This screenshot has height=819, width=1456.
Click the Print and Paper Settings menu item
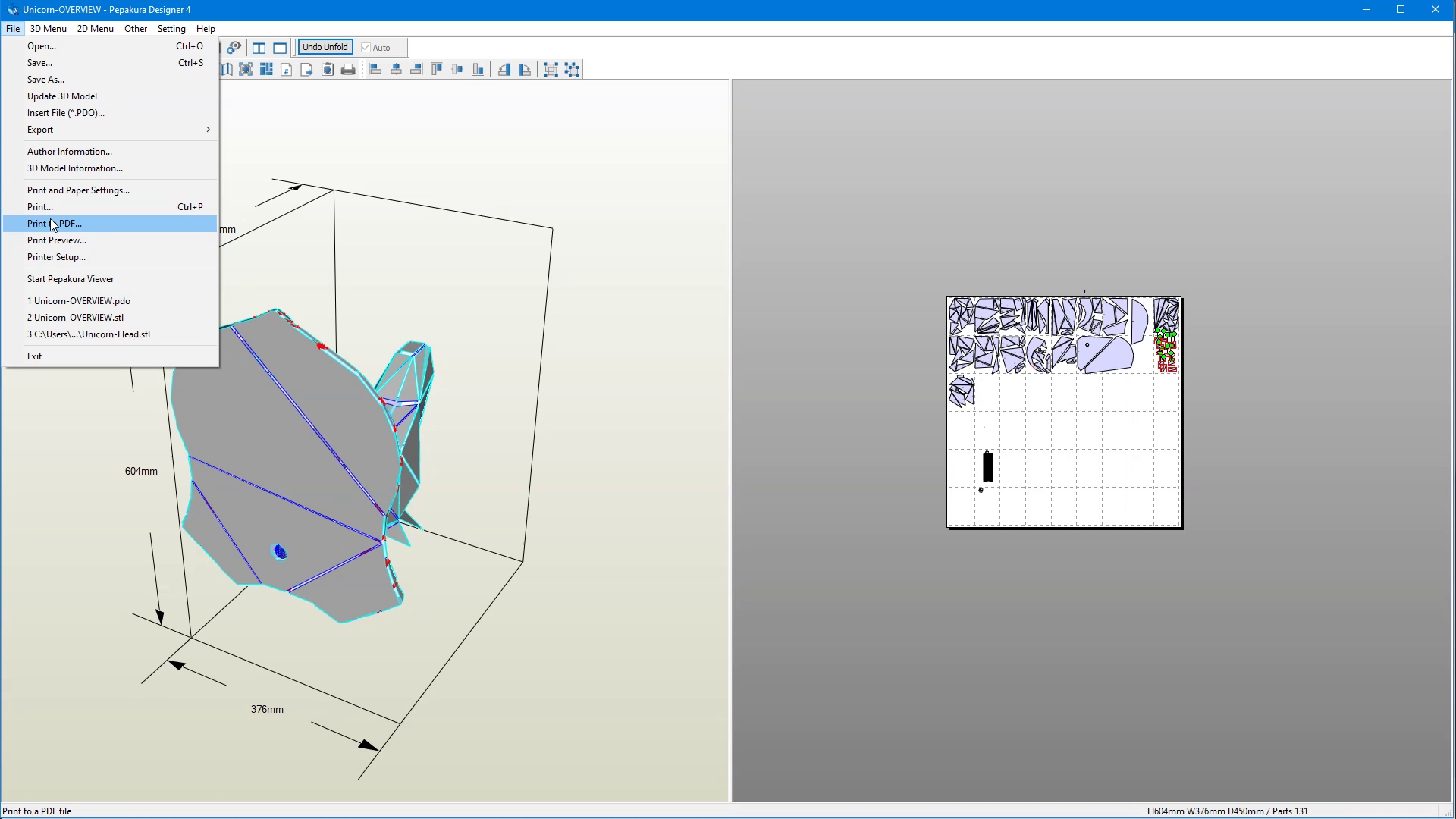pos(78,189)
